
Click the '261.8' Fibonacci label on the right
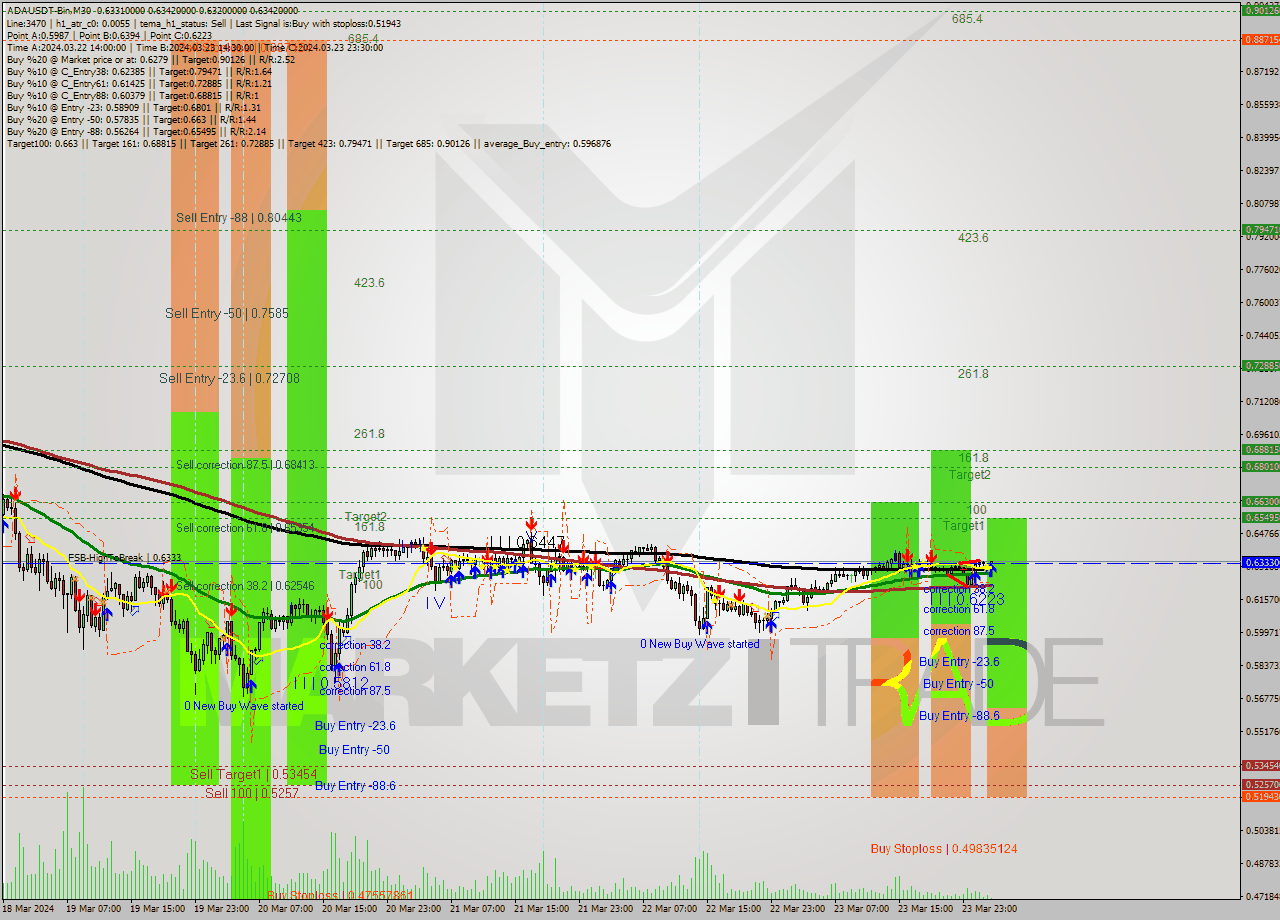tap(973, 374)
